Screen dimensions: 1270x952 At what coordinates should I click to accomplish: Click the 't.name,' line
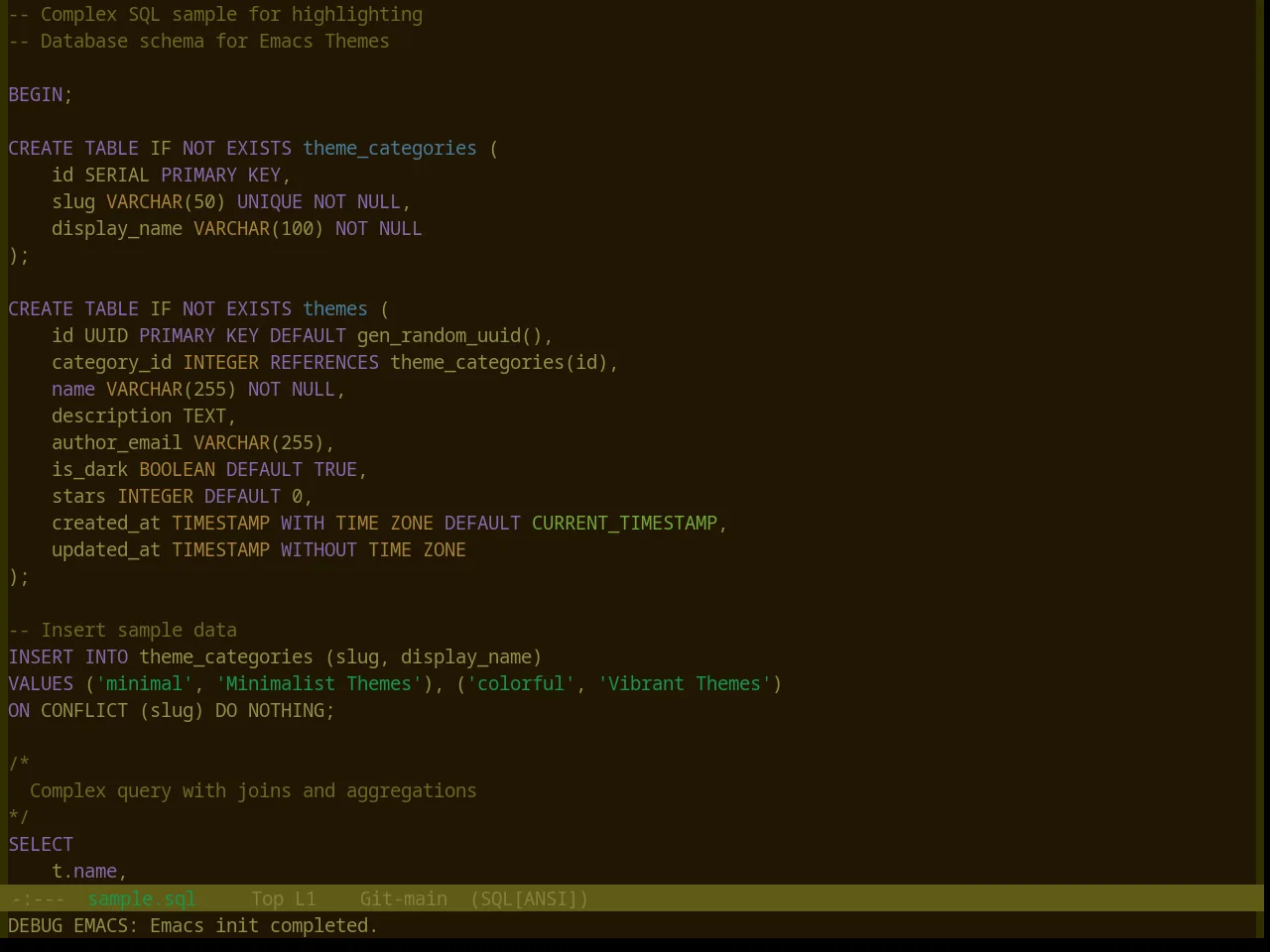point(89,871)
